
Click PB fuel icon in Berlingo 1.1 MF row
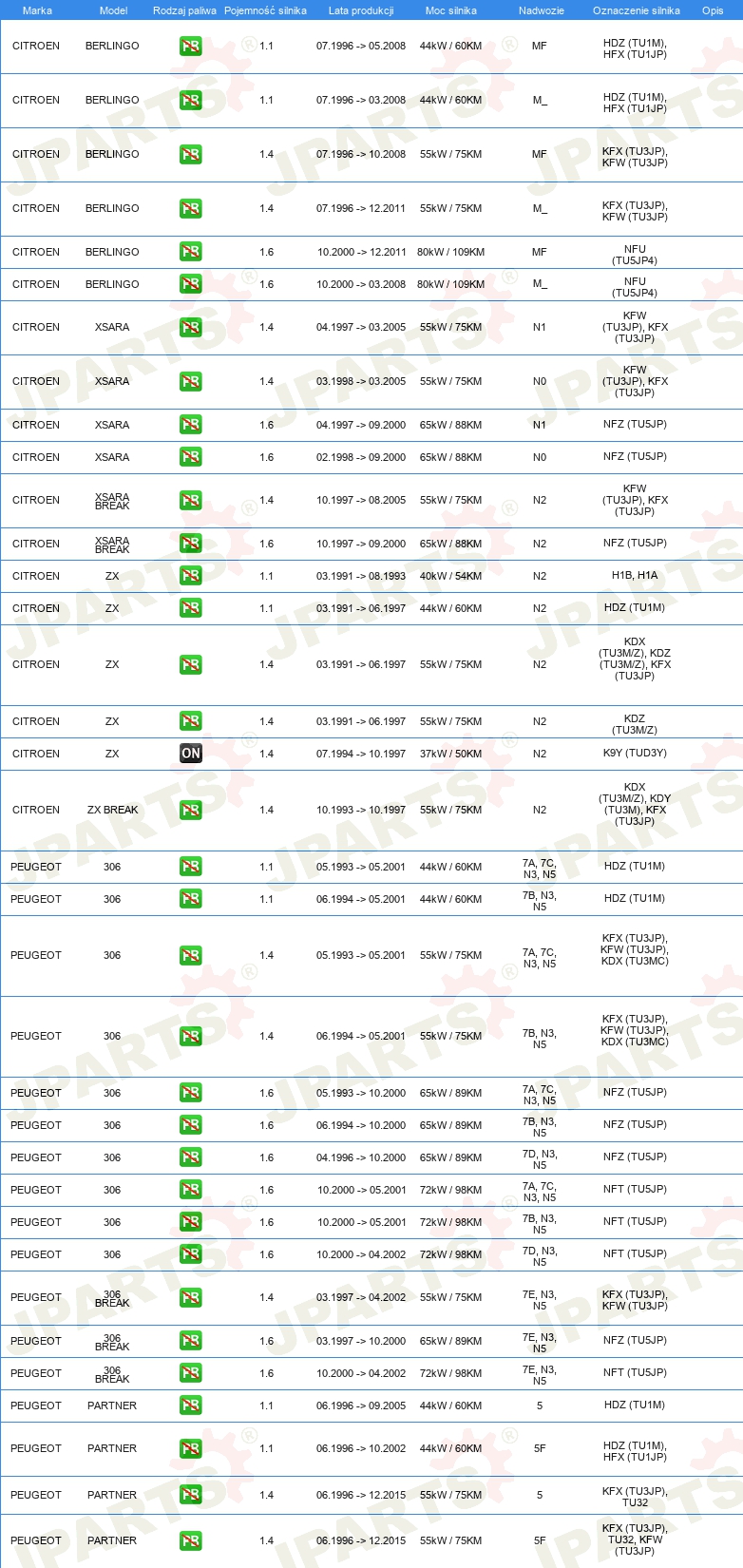coord(191,46)
